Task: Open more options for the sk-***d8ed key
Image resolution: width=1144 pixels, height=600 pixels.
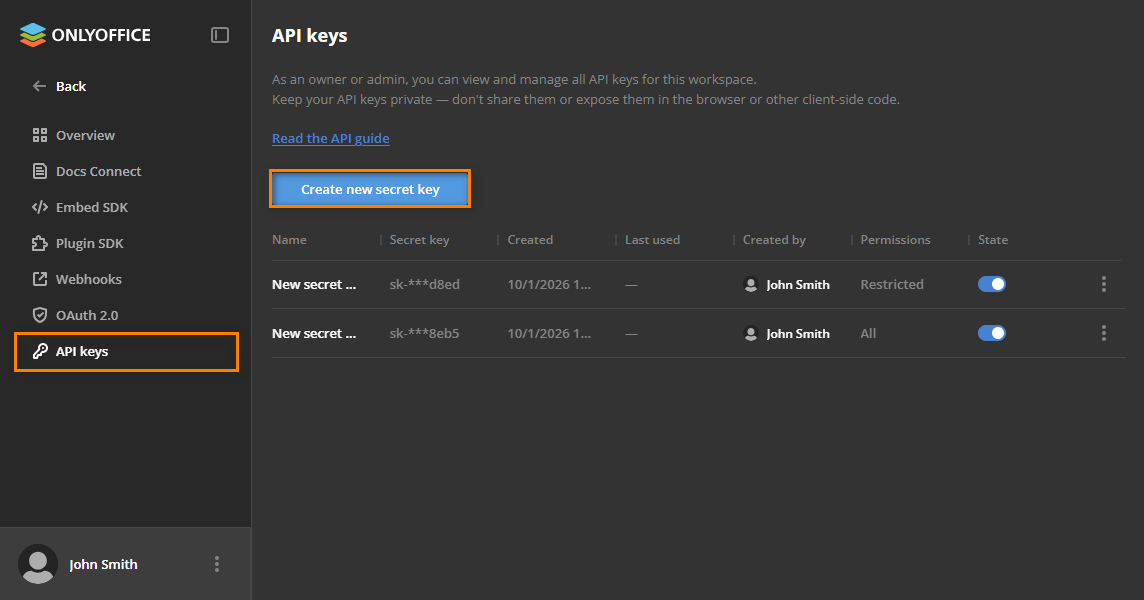Action: pos(1104,284)
